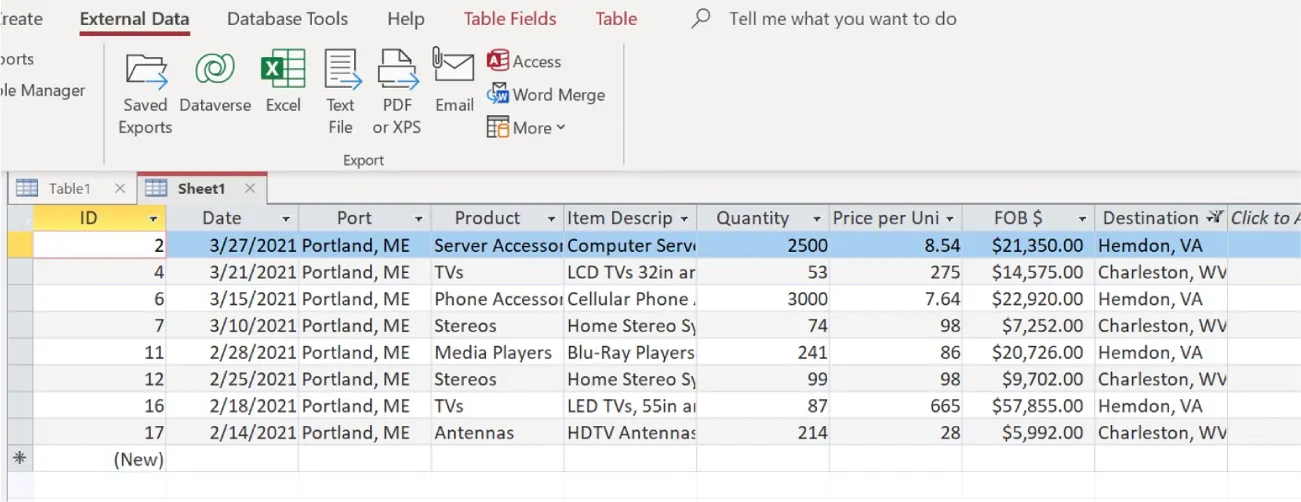Switch to the Table1 document tab

69,189
